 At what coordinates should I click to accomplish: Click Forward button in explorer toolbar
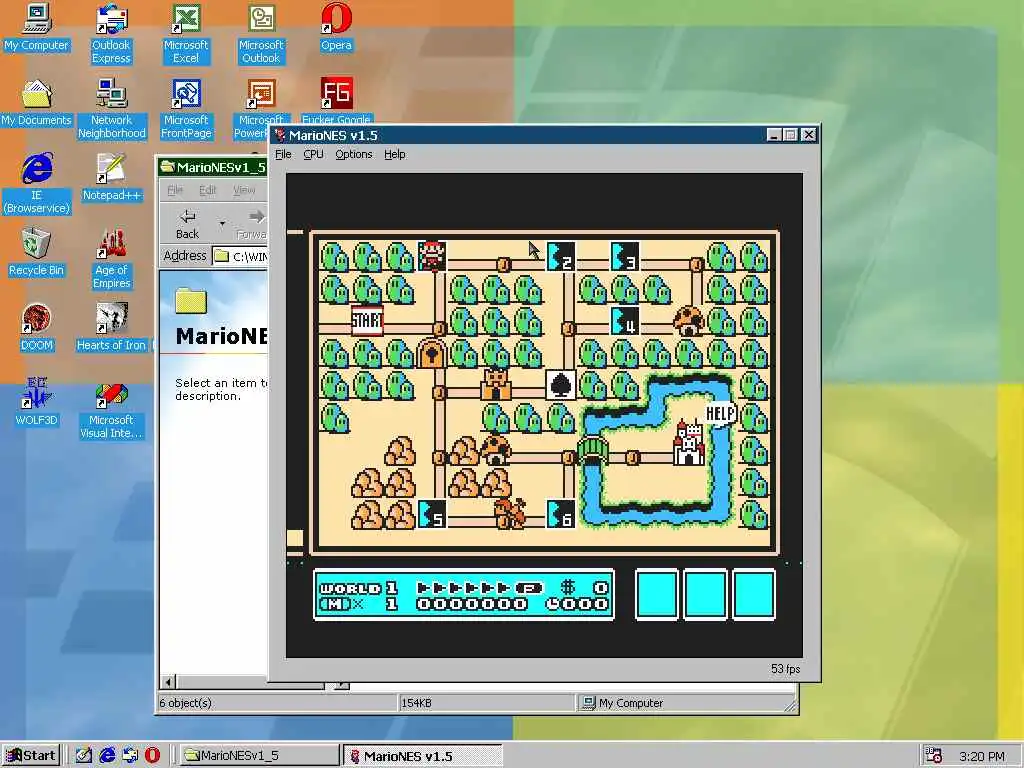click(x=251, y=224)
